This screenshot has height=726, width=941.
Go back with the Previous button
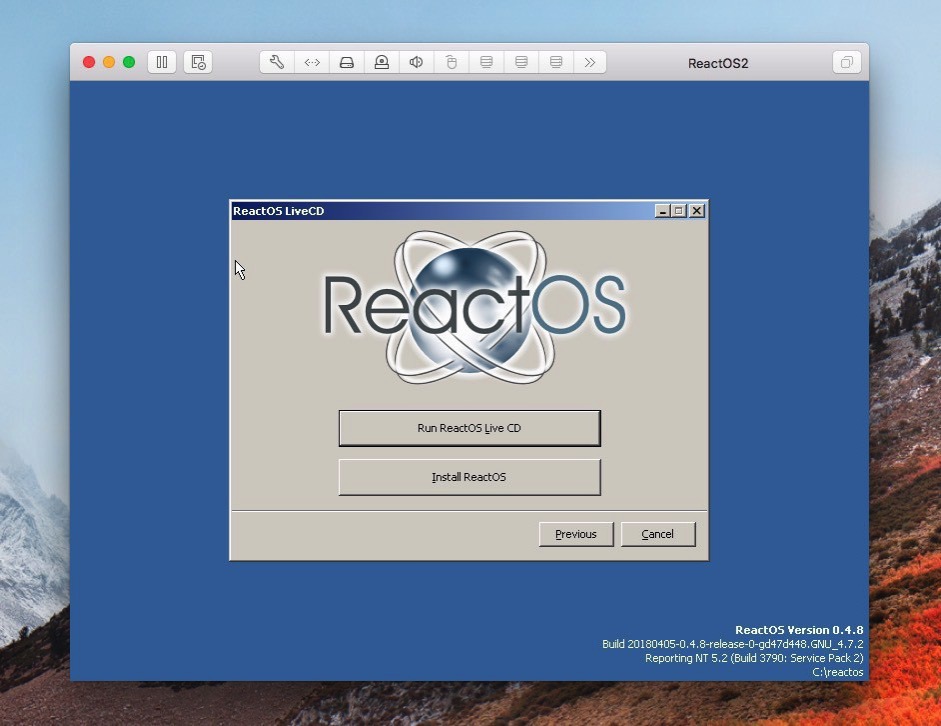click(x=576, y=534)
